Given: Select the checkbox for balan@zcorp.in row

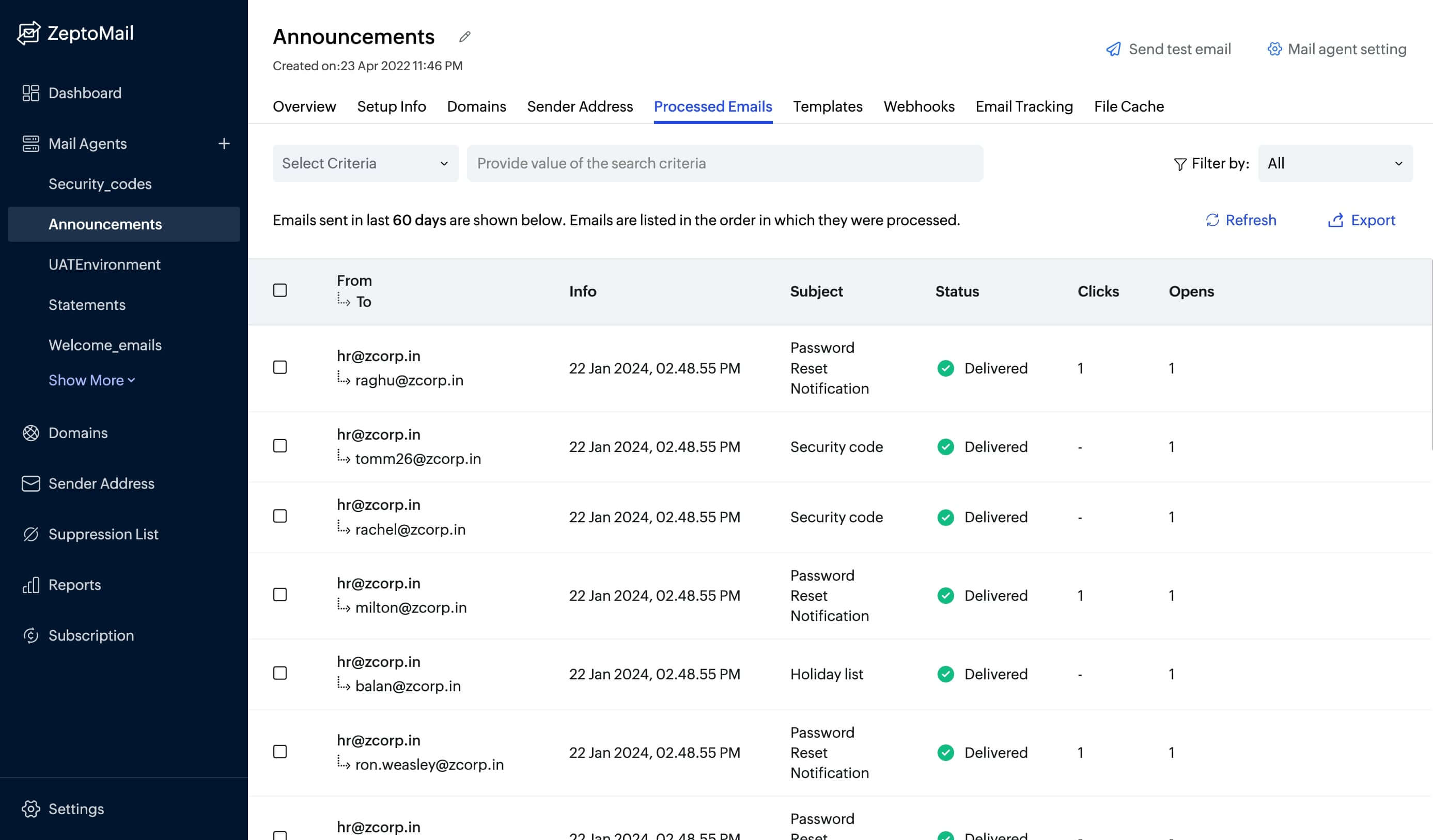Looking at the screenshot, I should tap(280, 673).
